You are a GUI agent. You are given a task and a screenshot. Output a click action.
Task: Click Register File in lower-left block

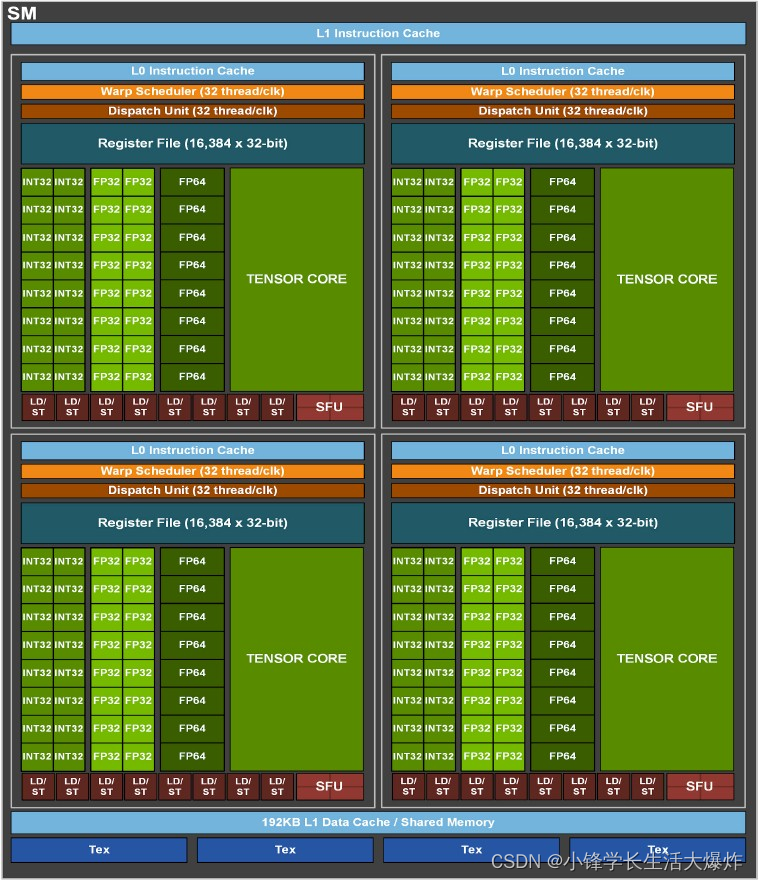click(193, 523)
